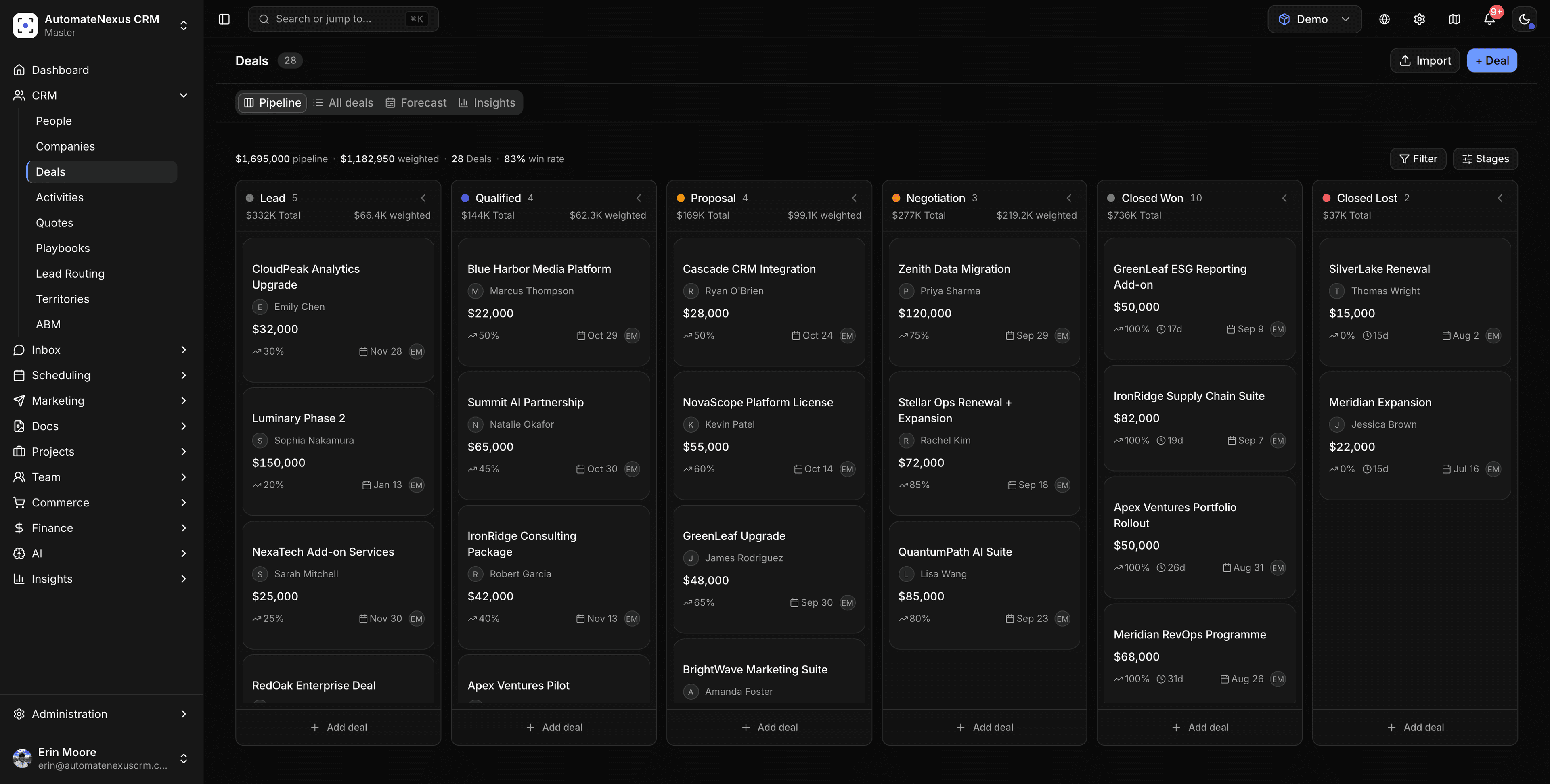
Task: Click the Commerce cart icon
Action: (x=19, y=502)
